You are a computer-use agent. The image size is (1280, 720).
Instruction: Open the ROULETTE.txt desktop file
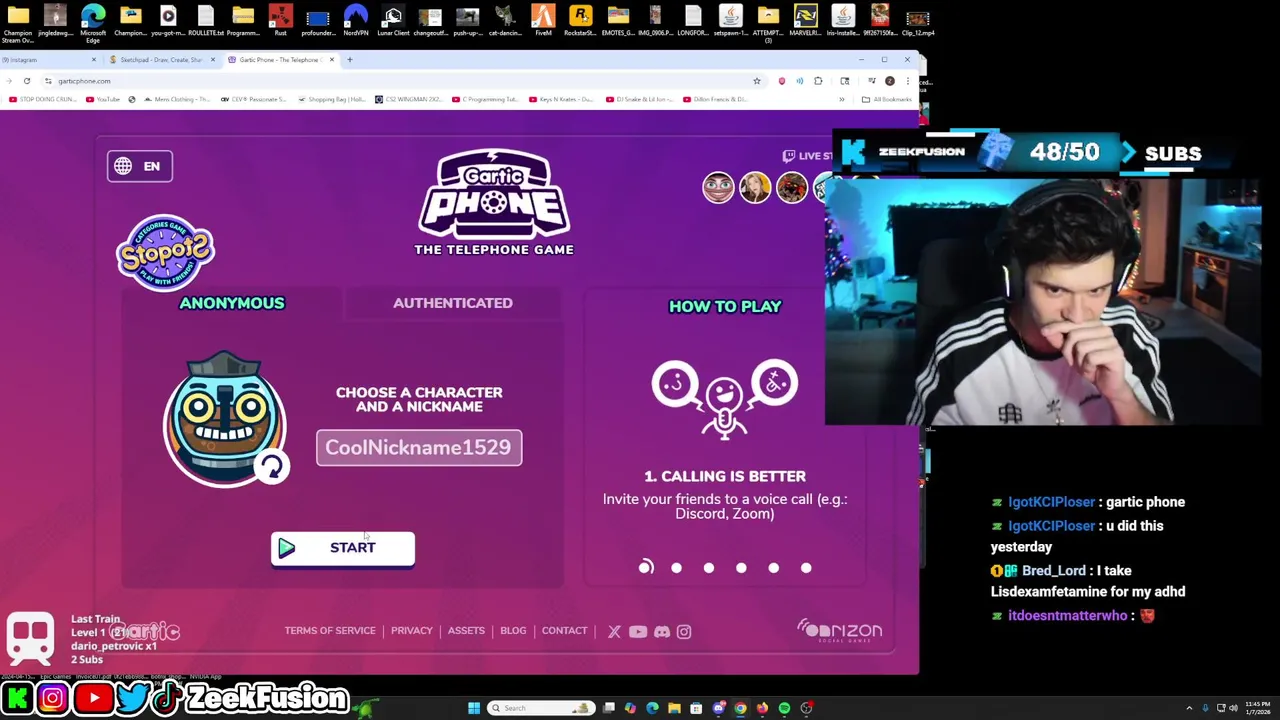[206, 21]
